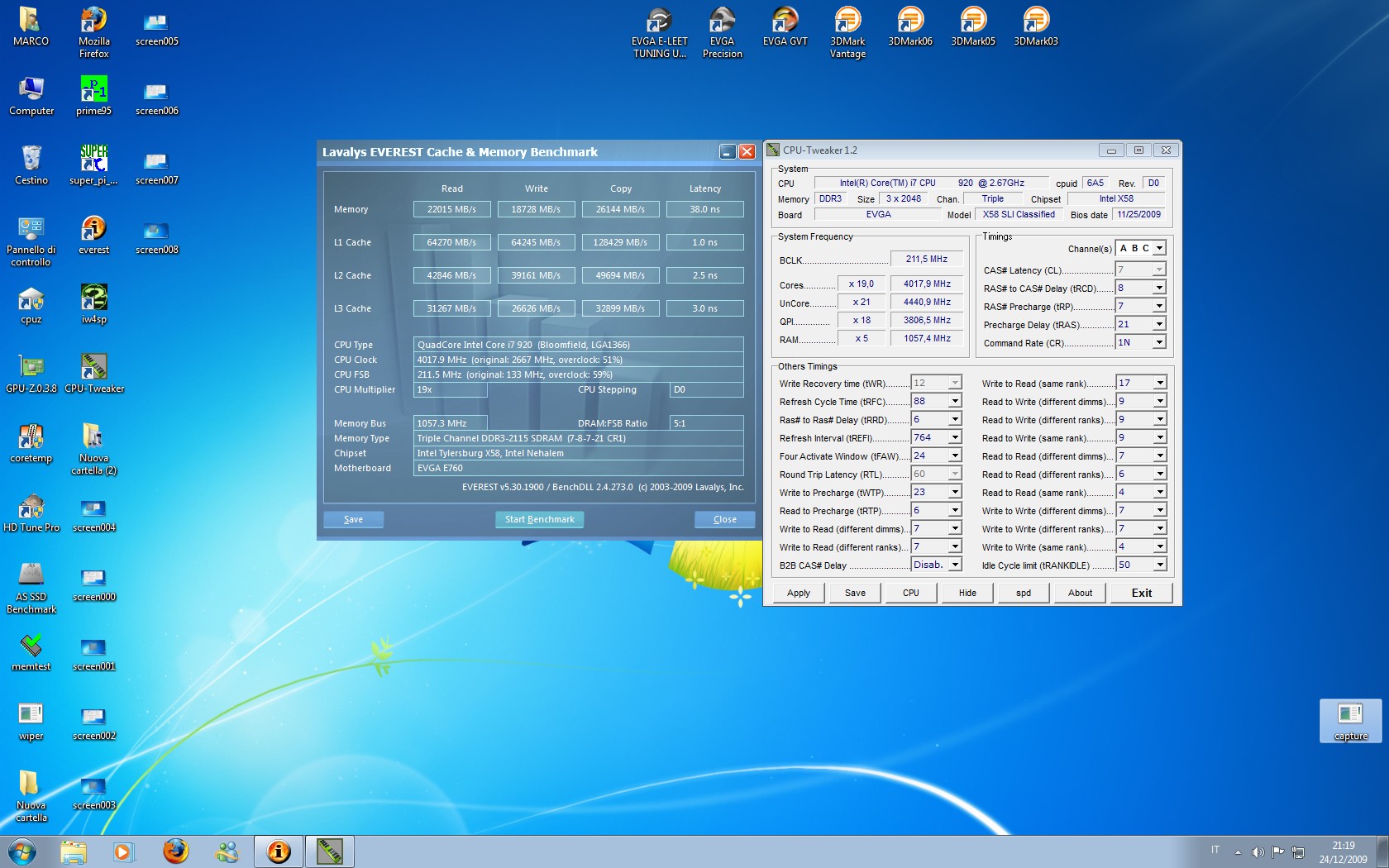Open the wiper desktop icon
The height and width of the screenshot is (868, 1389).
tap(31, 721)
